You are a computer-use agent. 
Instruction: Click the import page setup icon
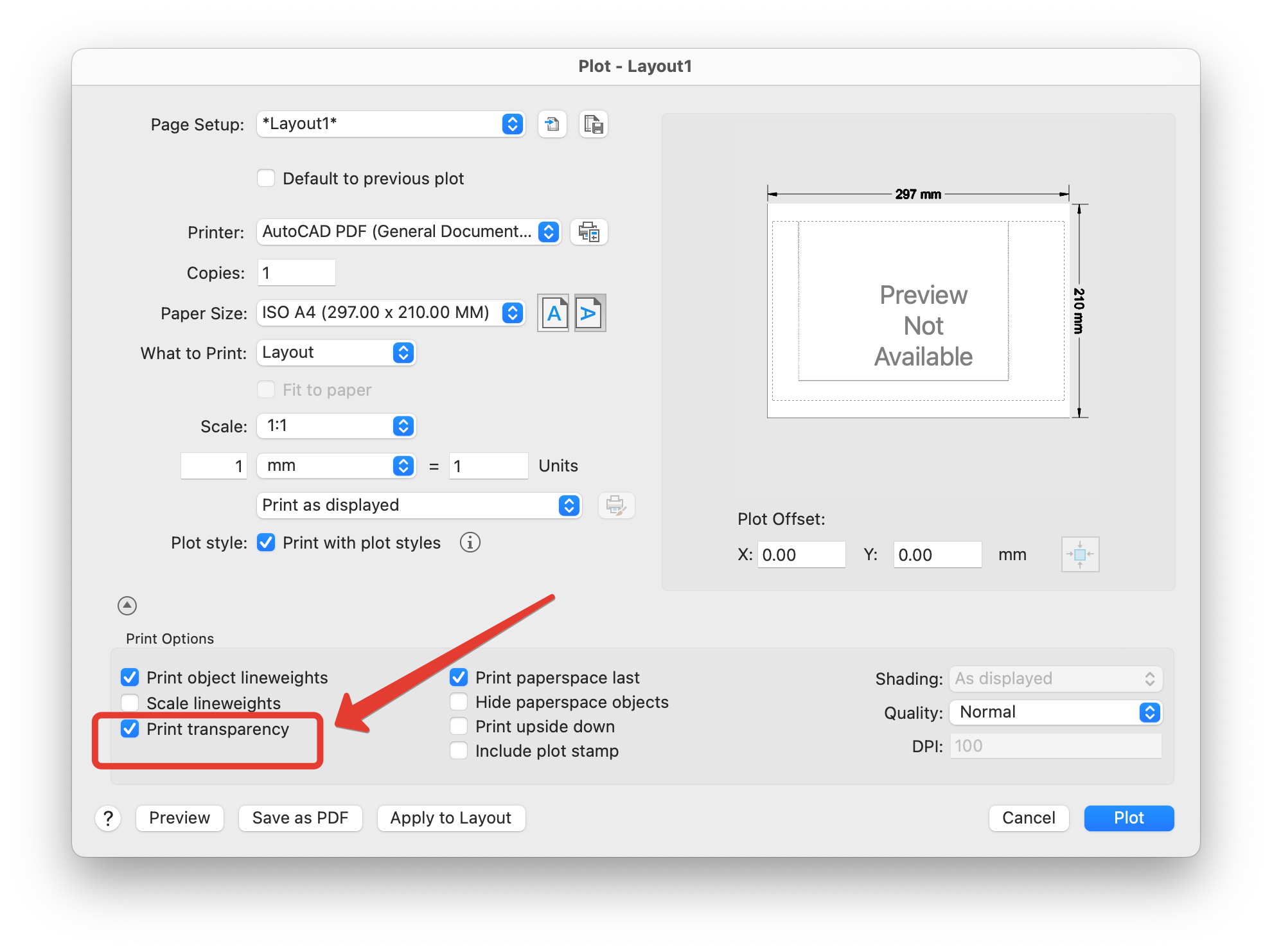[x=552, y=124]
